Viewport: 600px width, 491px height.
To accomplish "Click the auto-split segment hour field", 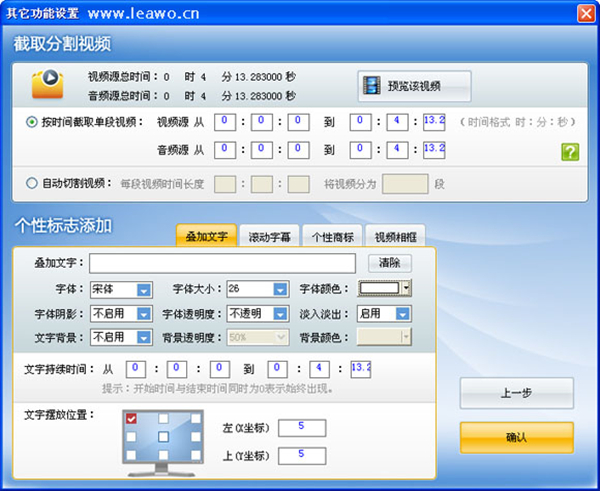I will tap(225, 184).
